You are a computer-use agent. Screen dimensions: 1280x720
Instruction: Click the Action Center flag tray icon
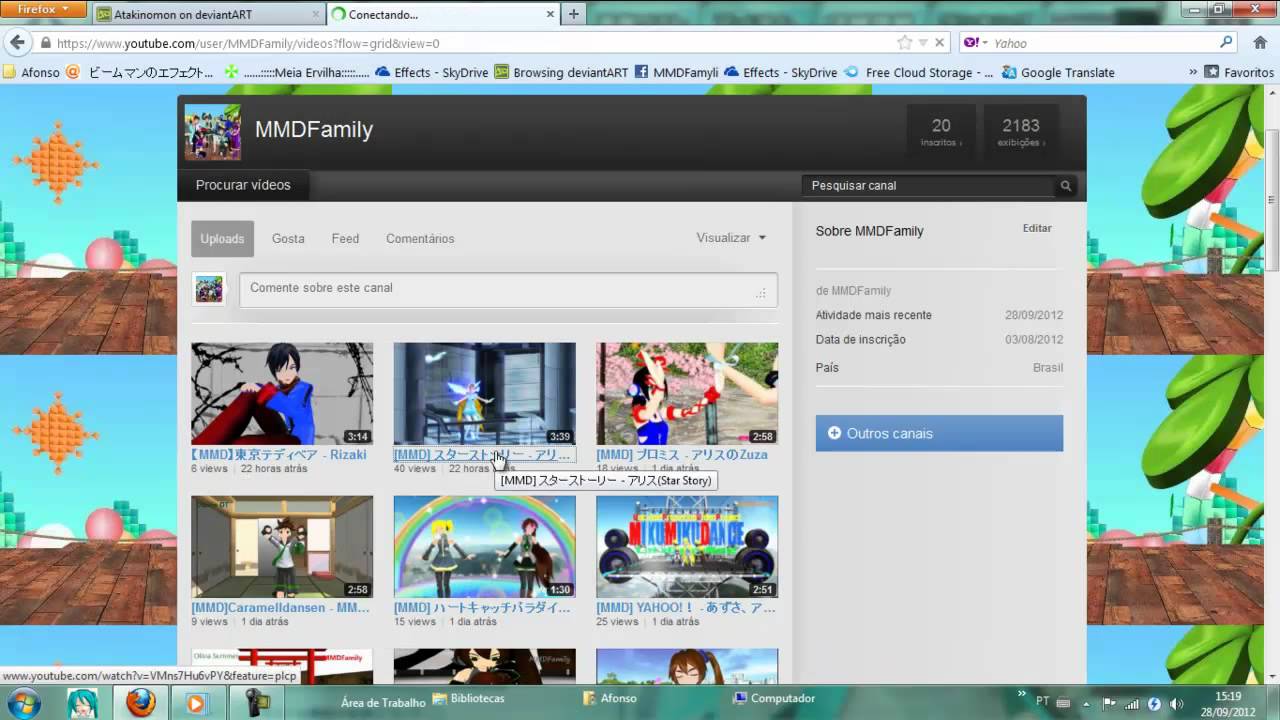pyautogui.click(x=1111, y=703)
